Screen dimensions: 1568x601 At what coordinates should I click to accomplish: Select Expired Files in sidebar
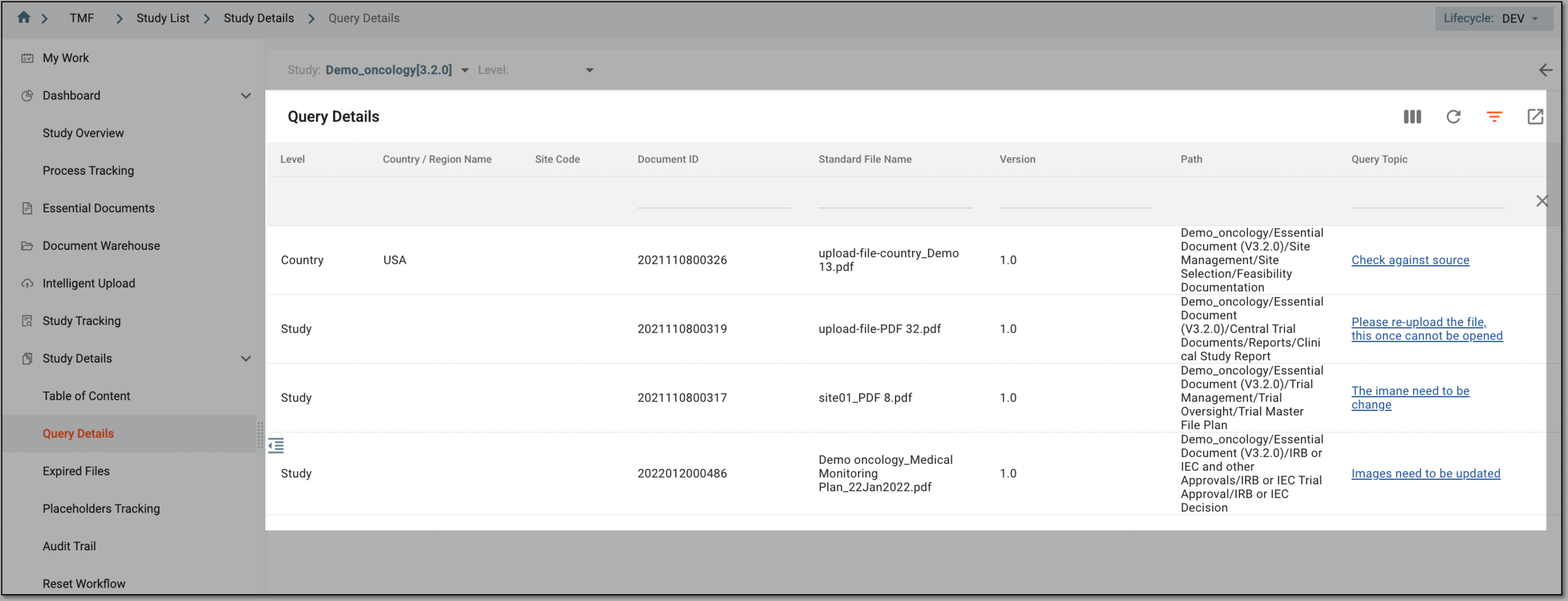[76, 471]
